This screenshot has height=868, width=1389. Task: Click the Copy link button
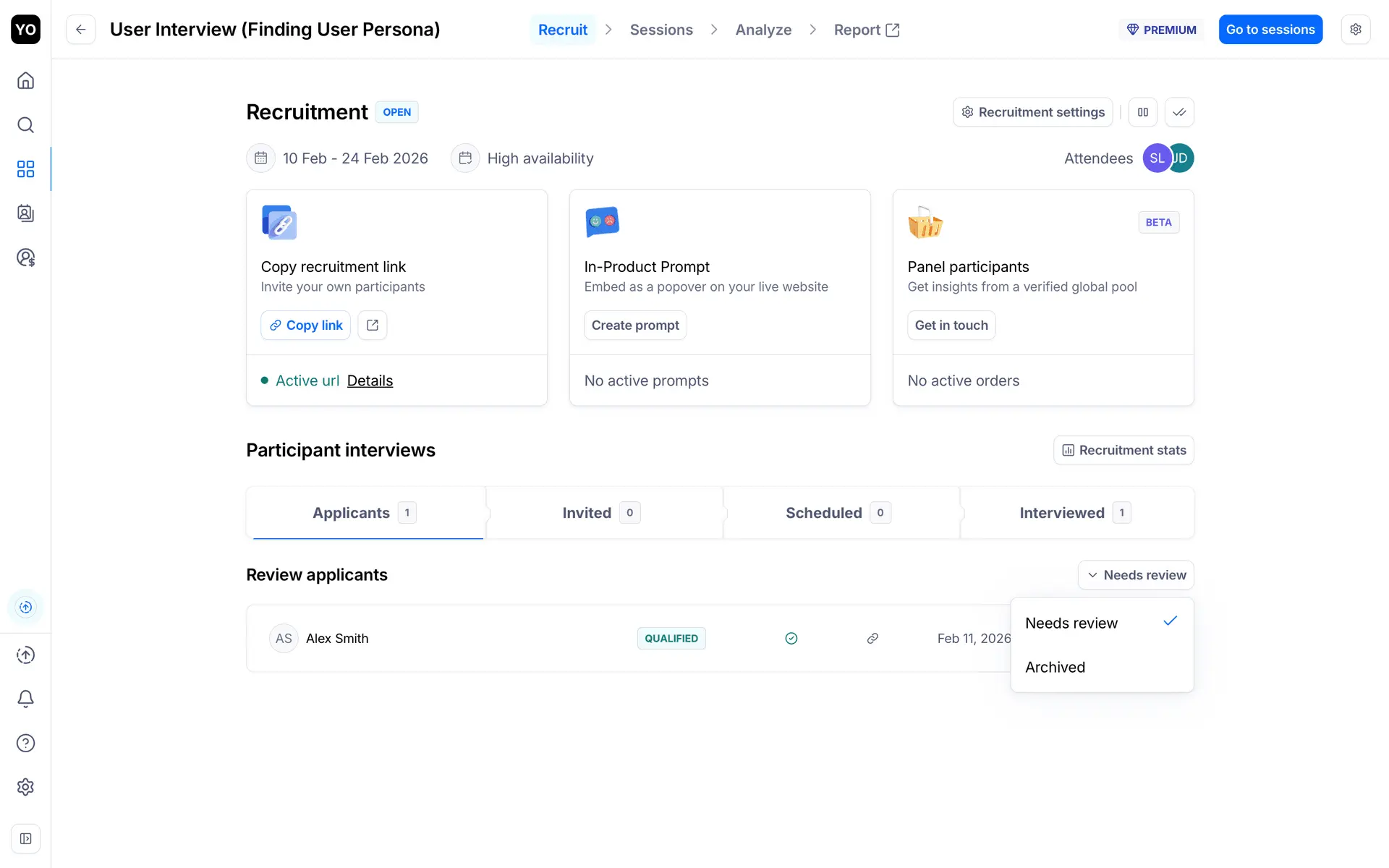pos(305,325)
